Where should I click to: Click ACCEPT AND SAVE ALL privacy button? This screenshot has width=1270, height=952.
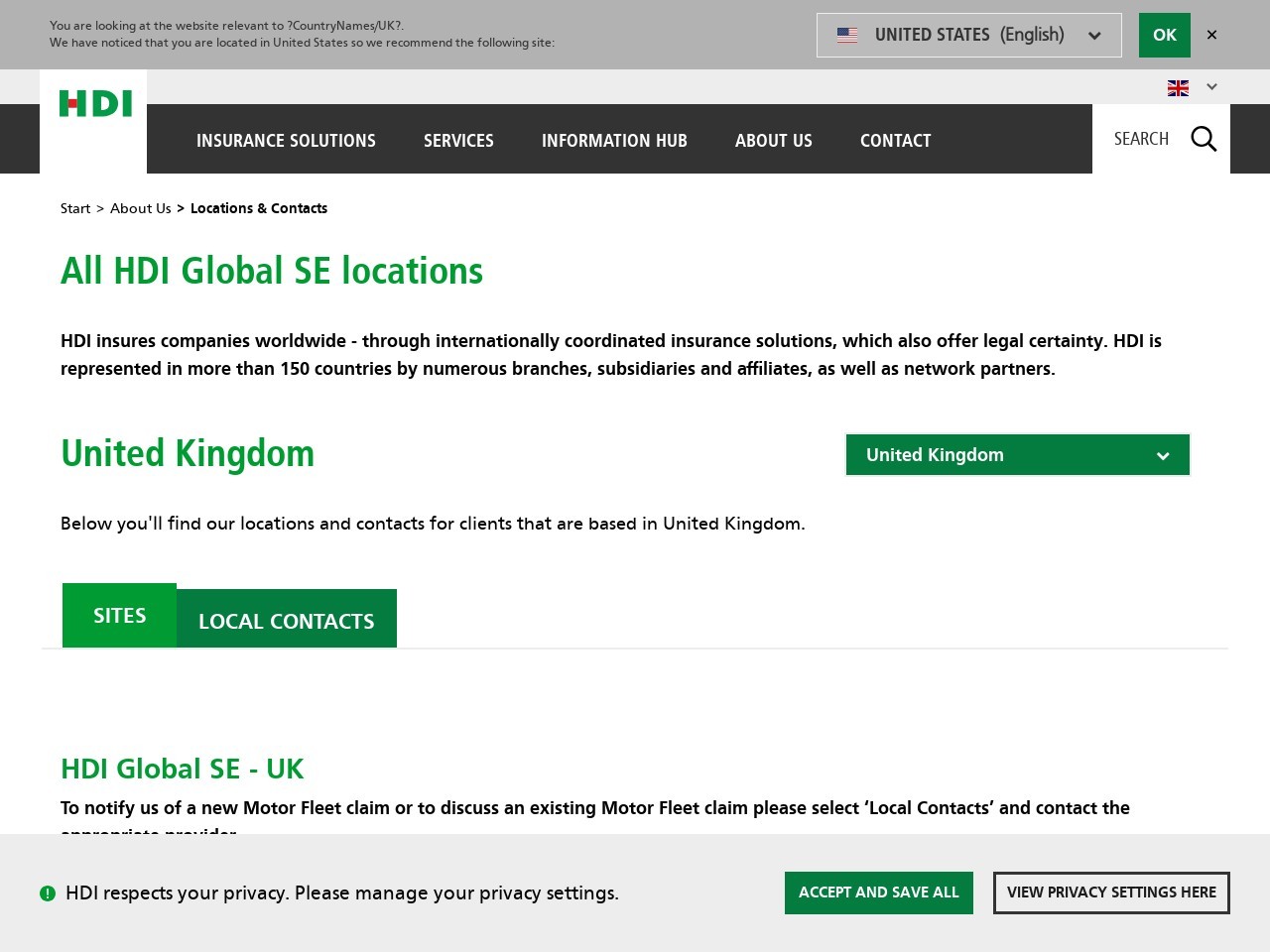pyautogui.click(x=878, y=892)
